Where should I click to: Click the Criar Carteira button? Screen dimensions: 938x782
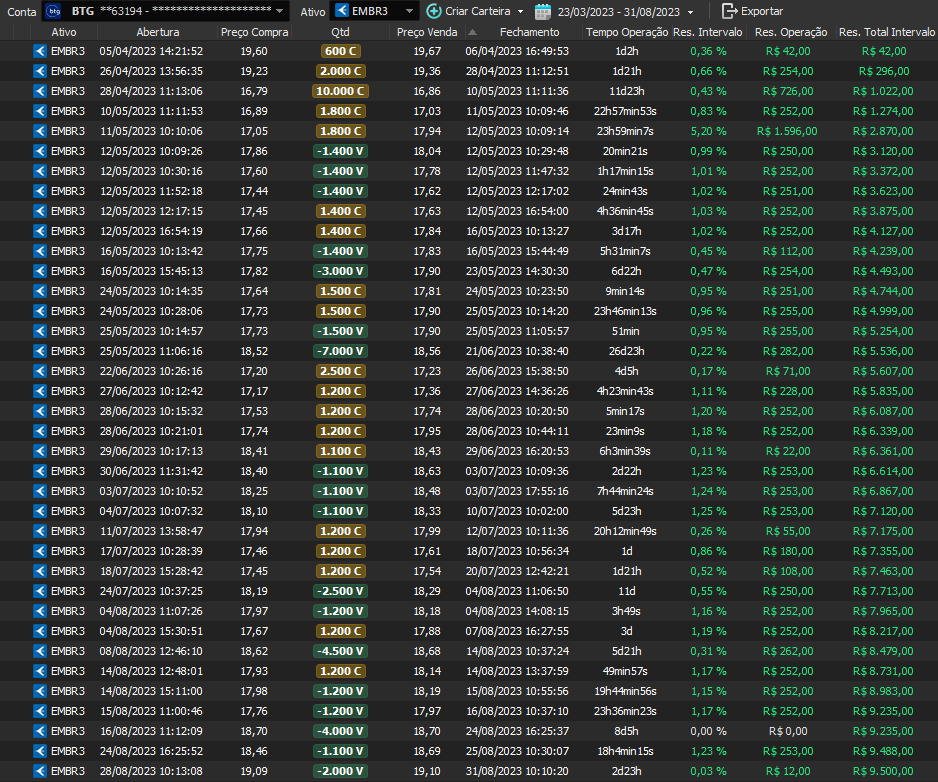coord(479,11)
